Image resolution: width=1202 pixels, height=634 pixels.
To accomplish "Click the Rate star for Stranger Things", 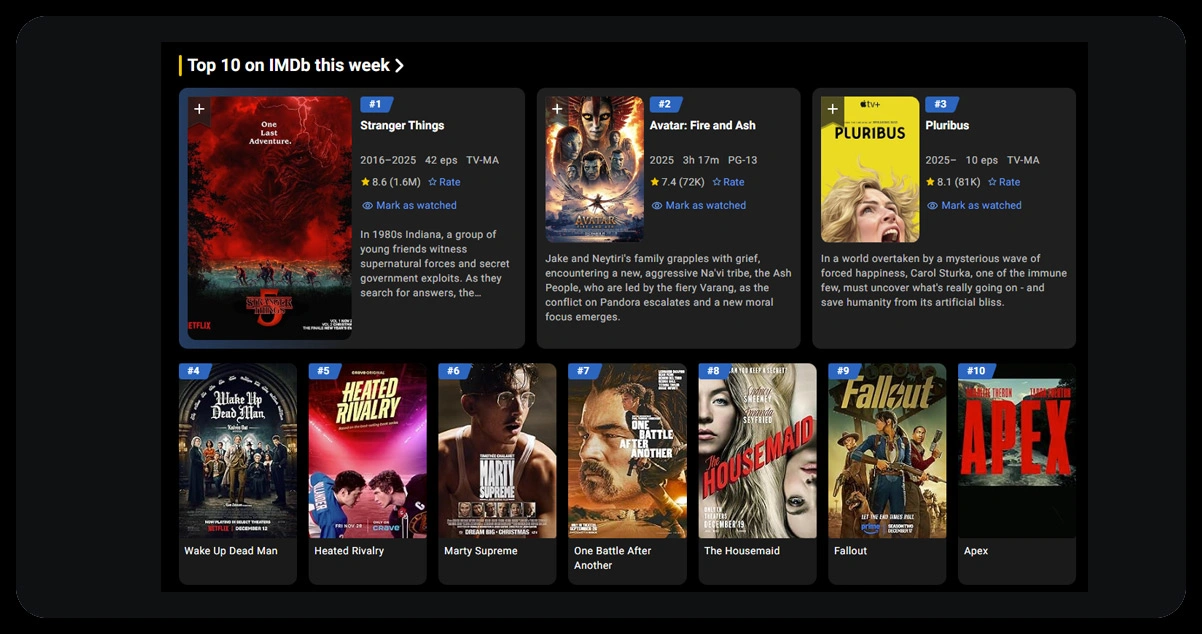I will pyautogui.click(x=444, y=182).
